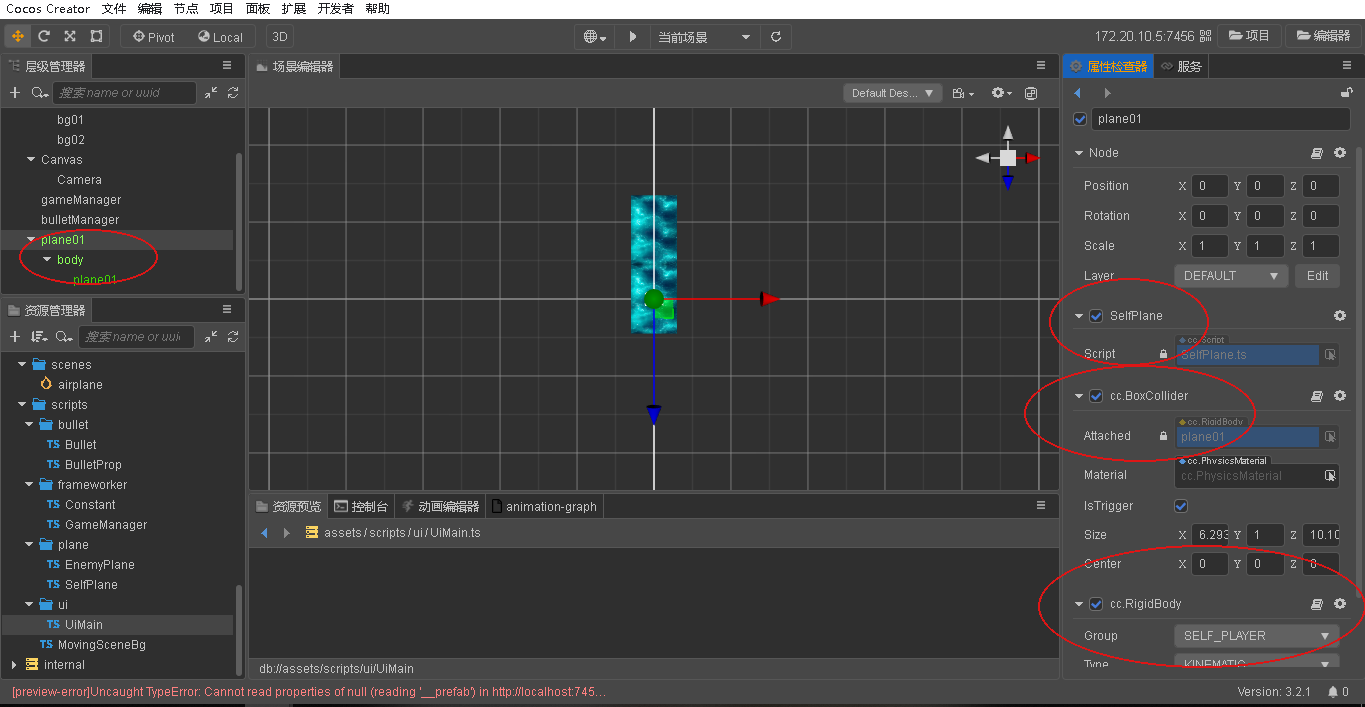Screen dimensions: 1365x707
Task: Click the assets panel search field
Action: (x=136, y=336)
